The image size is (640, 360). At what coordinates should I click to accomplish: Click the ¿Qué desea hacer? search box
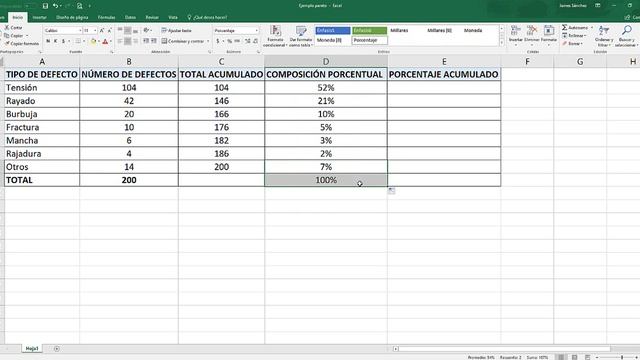point(207,18)
